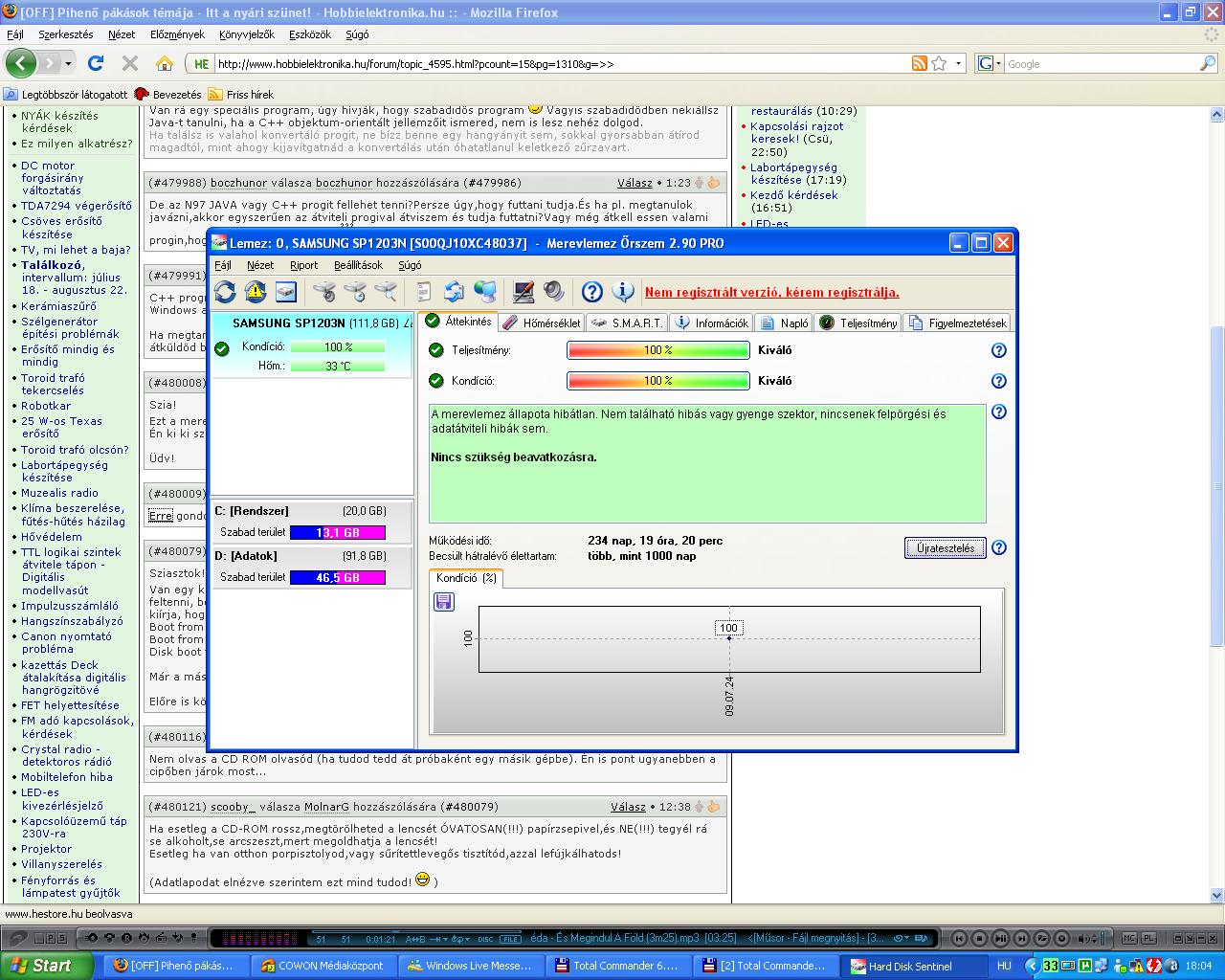Open the disk drive toolbar icon
This screenshot has width=1225, height=980.
click(x=286, y=292)
